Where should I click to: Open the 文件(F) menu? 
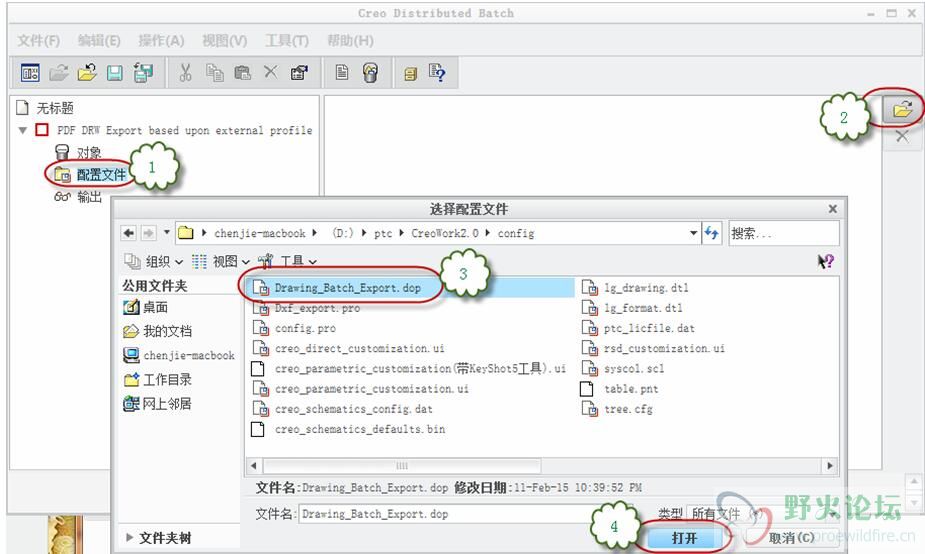pyautogui.click(x=39, y=41)
